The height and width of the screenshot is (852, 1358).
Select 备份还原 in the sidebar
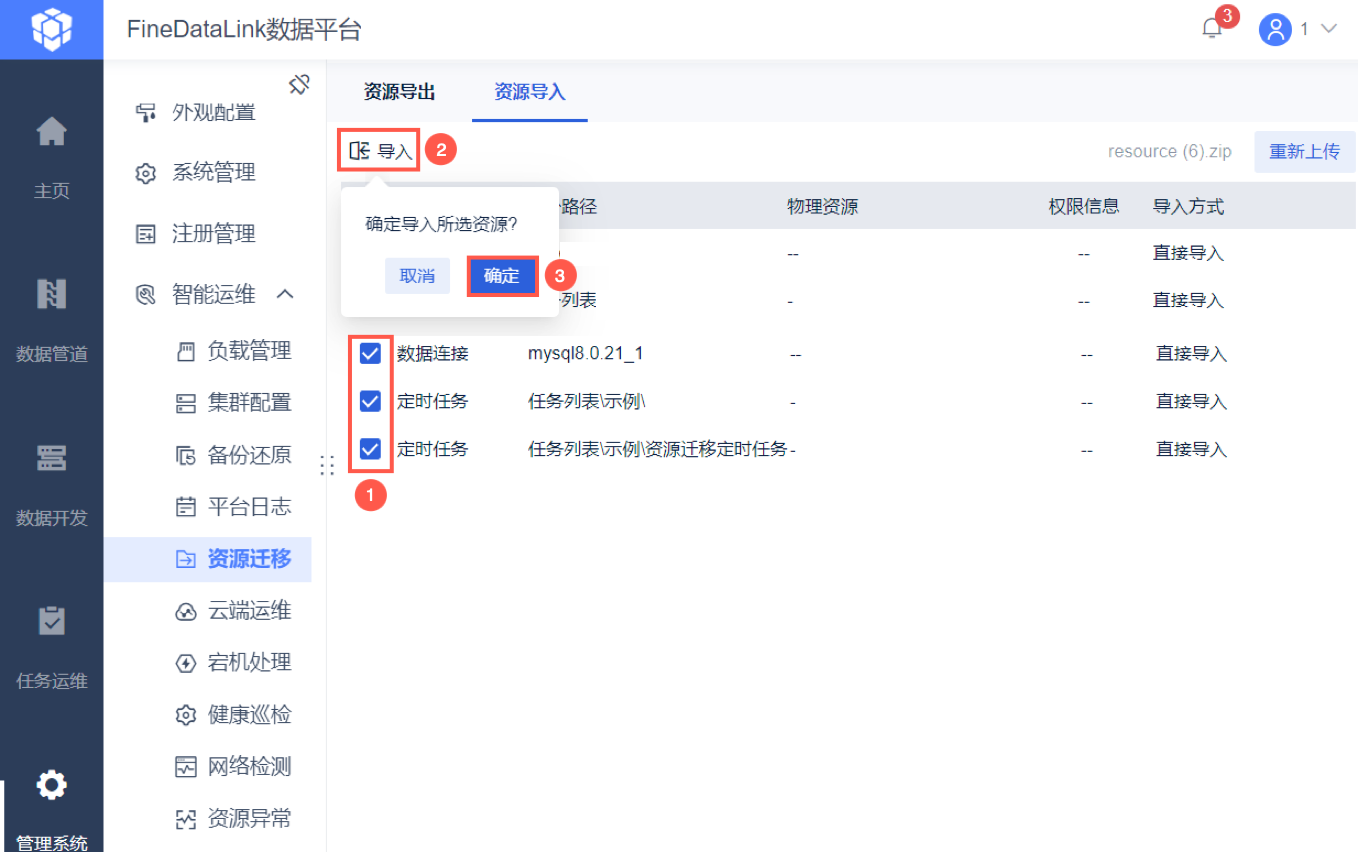(x=250, y=455)
